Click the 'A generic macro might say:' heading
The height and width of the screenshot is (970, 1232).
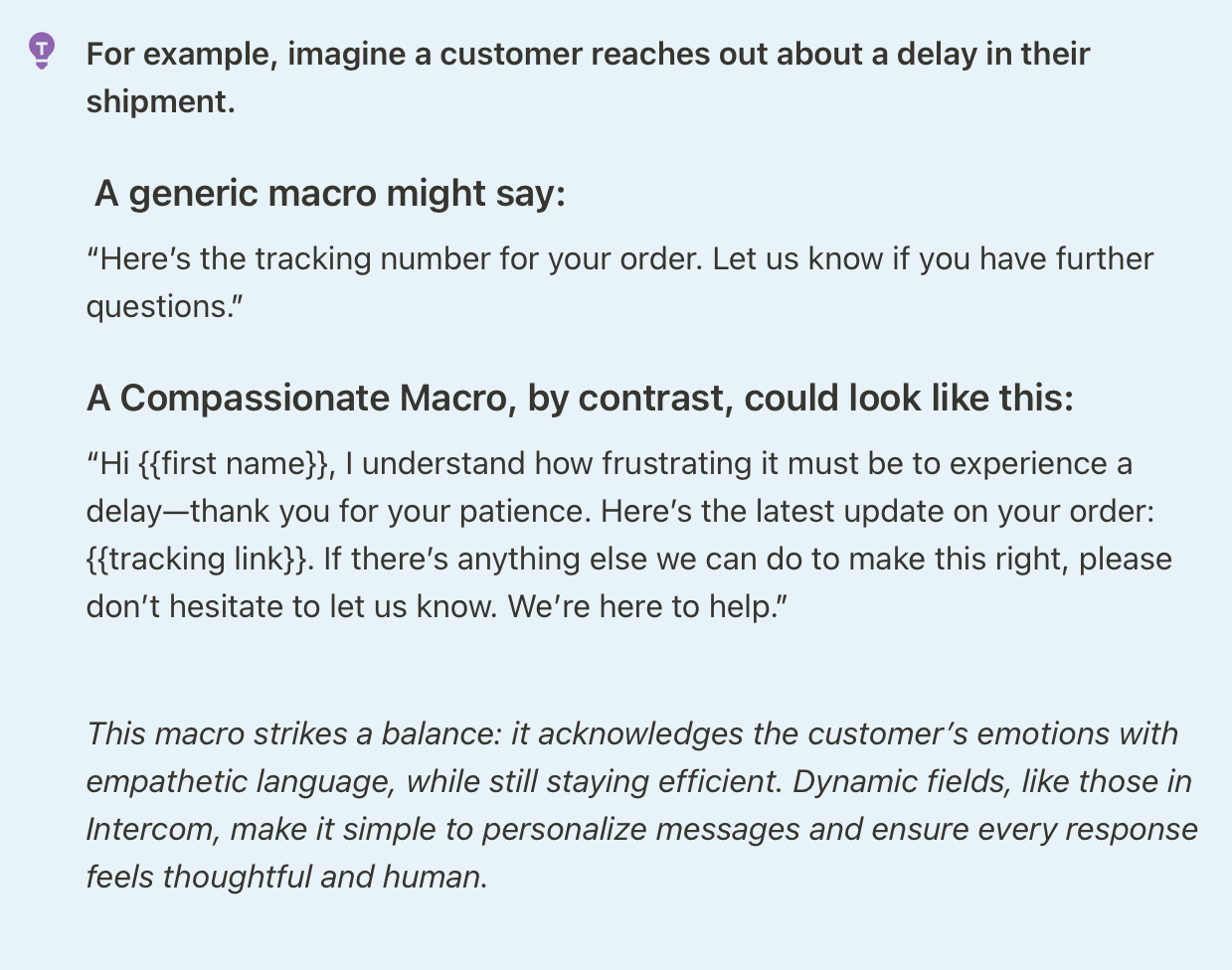point(329,193)
